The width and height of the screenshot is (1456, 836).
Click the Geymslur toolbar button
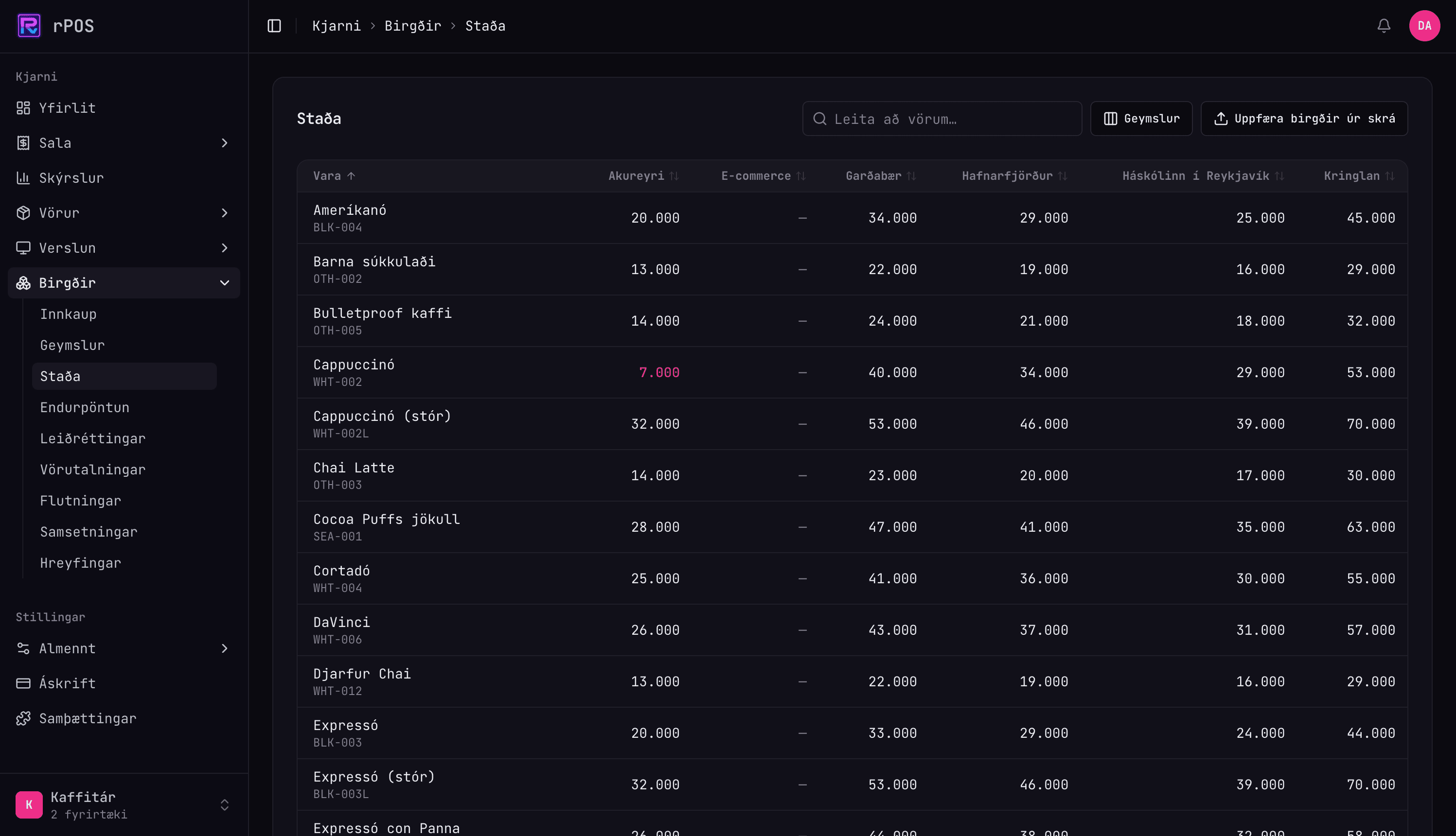[x=1141, y=119]
